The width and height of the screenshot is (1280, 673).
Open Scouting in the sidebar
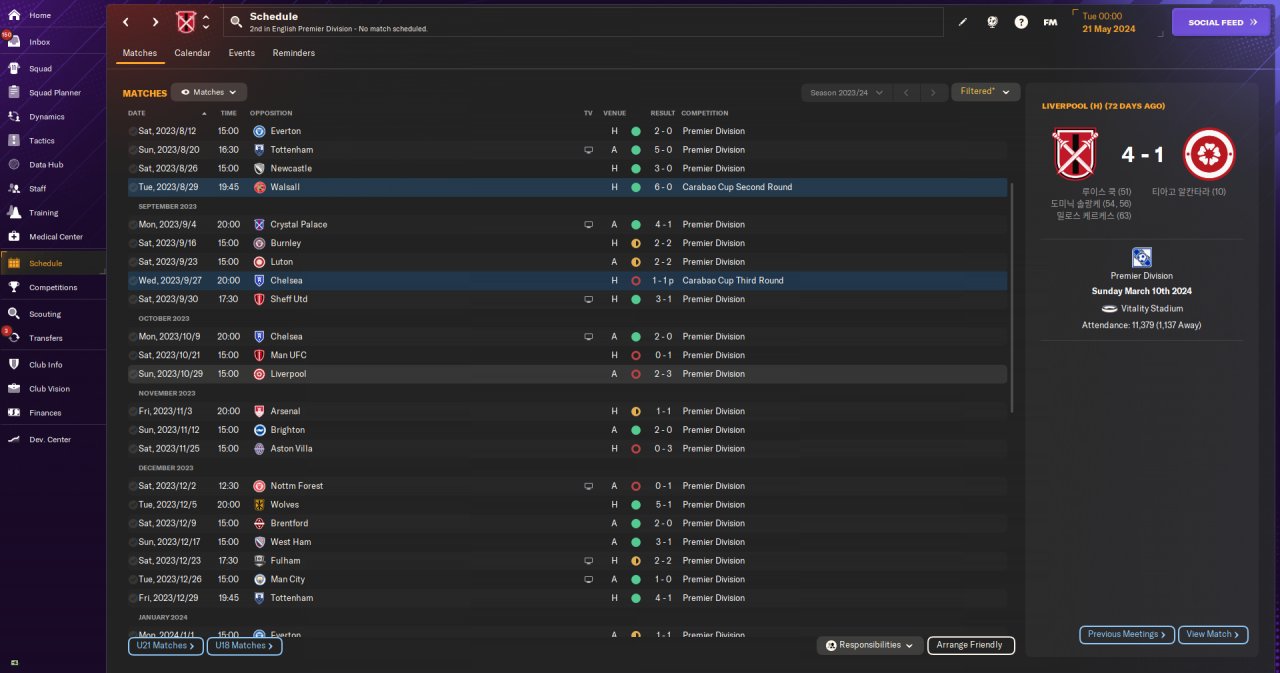53,314
